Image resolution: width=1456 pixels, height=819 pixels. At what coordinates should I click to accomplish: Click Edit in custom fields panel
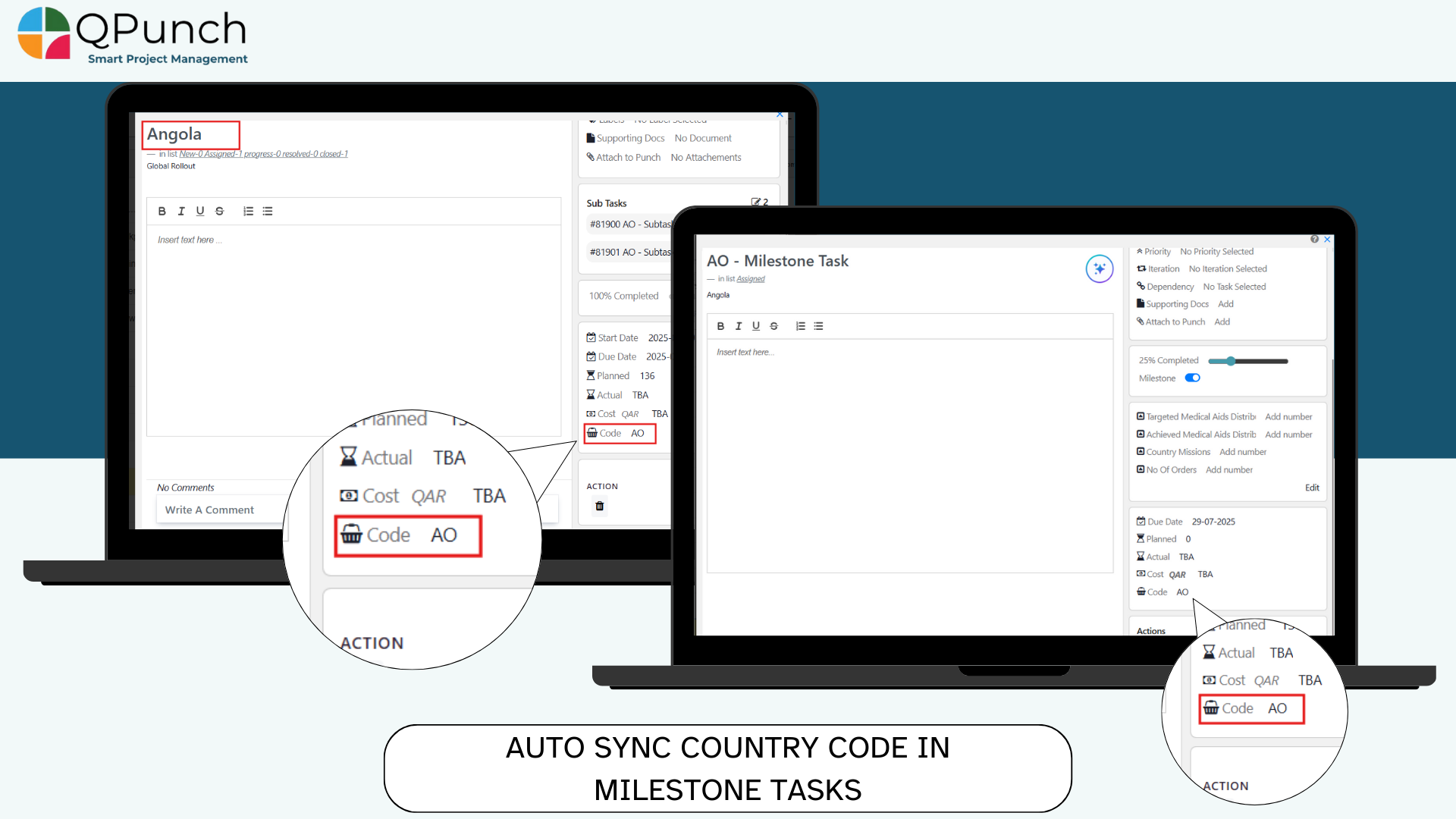pyautogui.click(x=1312, y=488)
